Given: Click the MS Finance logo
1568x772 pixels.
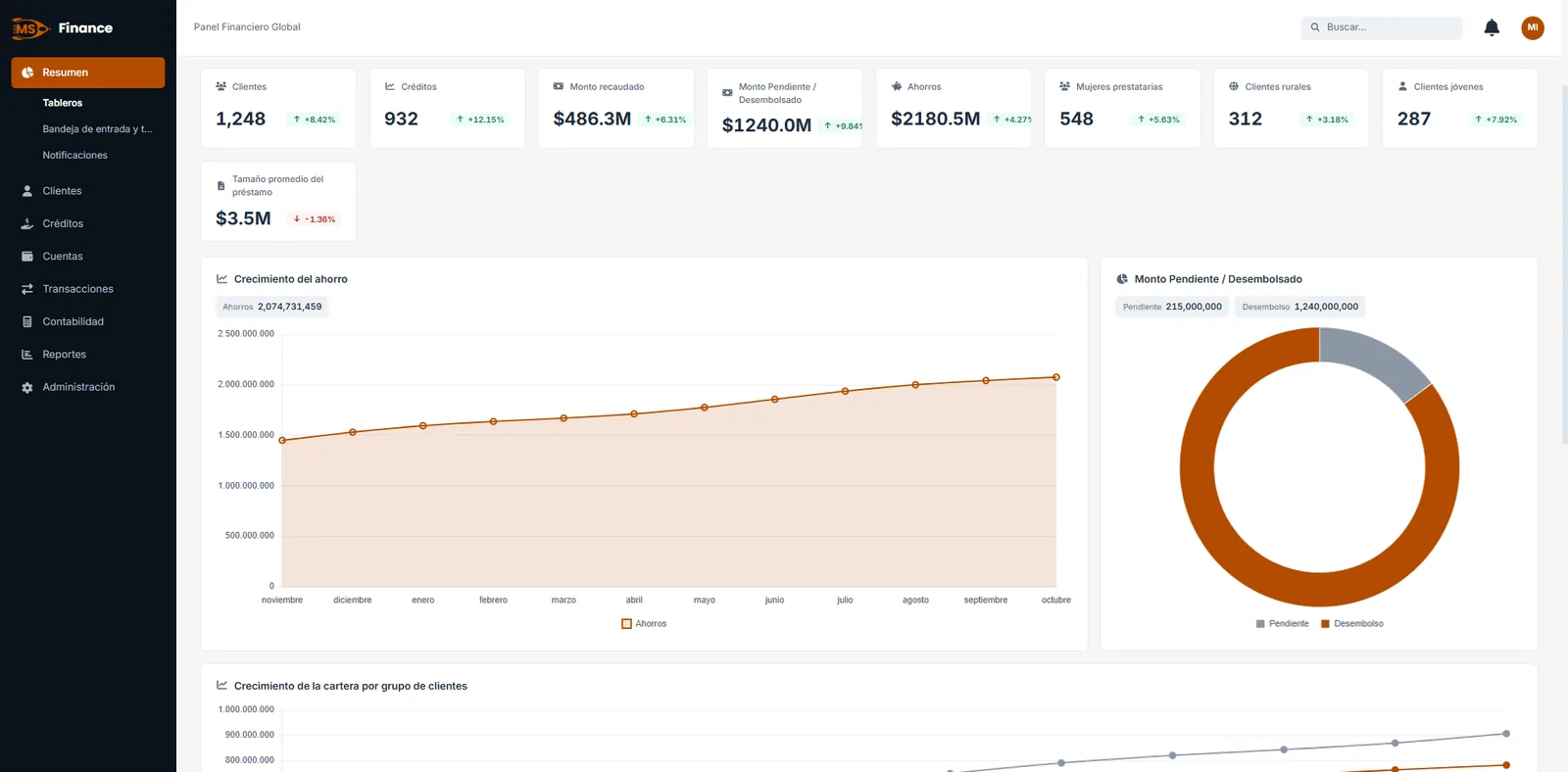Looking at the screenshot, I should point(63,28).
